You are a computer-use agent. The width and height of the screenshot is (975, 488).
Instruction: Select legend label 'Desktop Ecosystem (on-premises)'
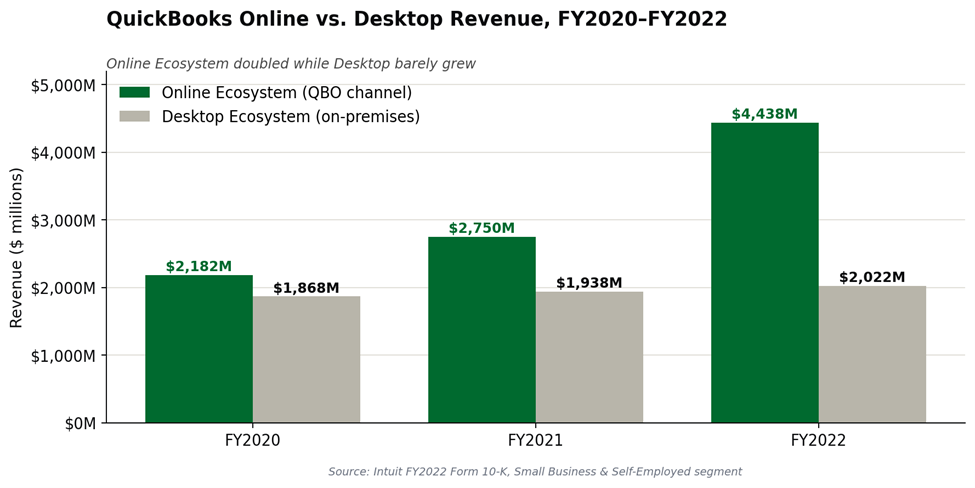click(290, 116)
